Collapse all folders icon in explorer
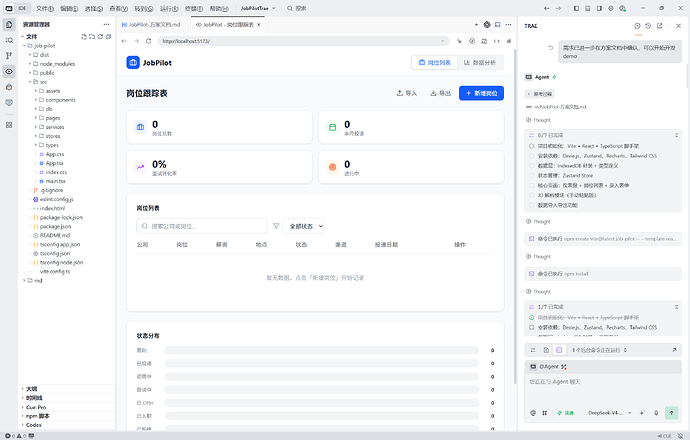Screen dimensions: 690x440 pos(109,37)
